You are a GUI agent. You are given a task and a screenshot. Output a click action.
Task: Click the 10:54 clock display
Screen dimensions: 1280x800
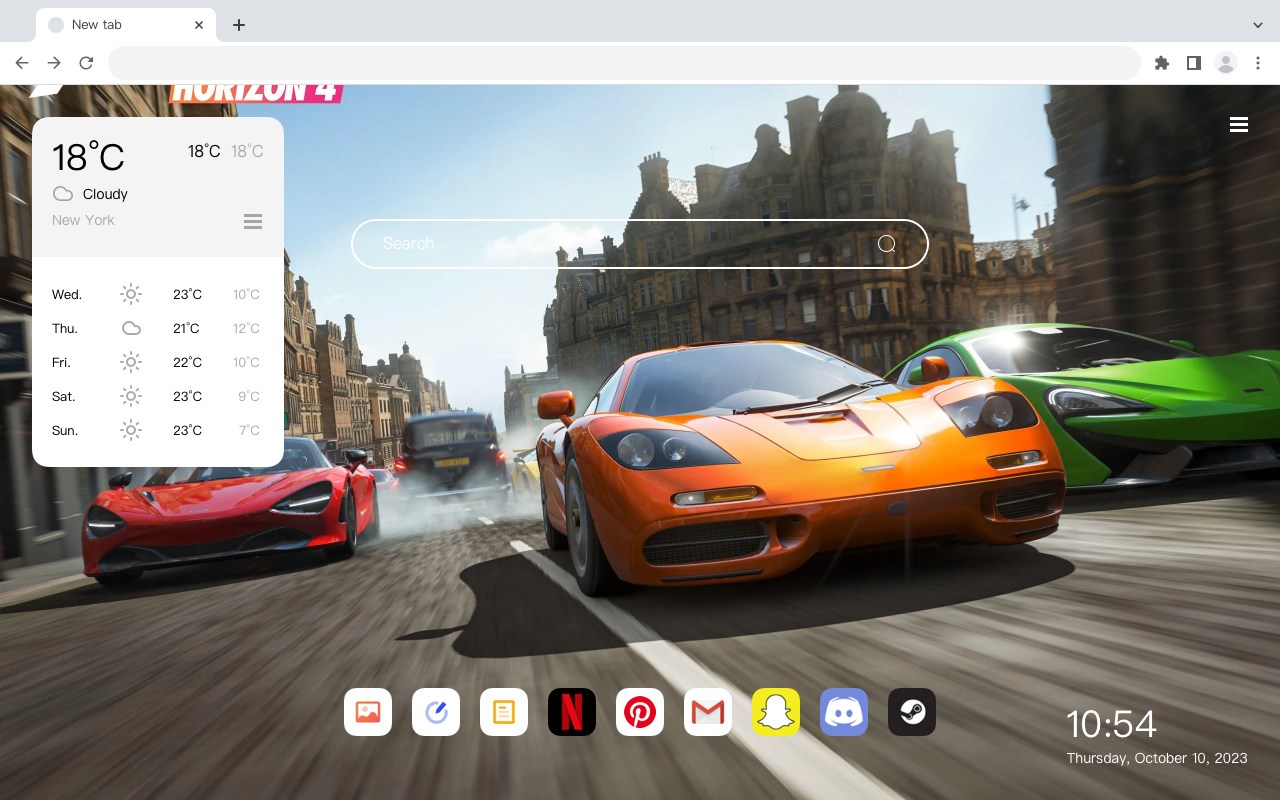click(1111, 724)
